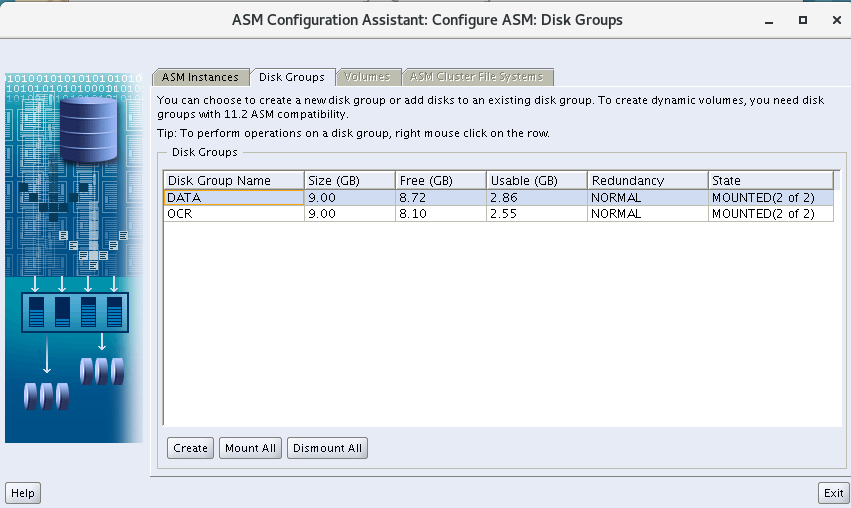Open the Volumes tab
The width and height of the screenshot is (851, 508).
point(367,77)
